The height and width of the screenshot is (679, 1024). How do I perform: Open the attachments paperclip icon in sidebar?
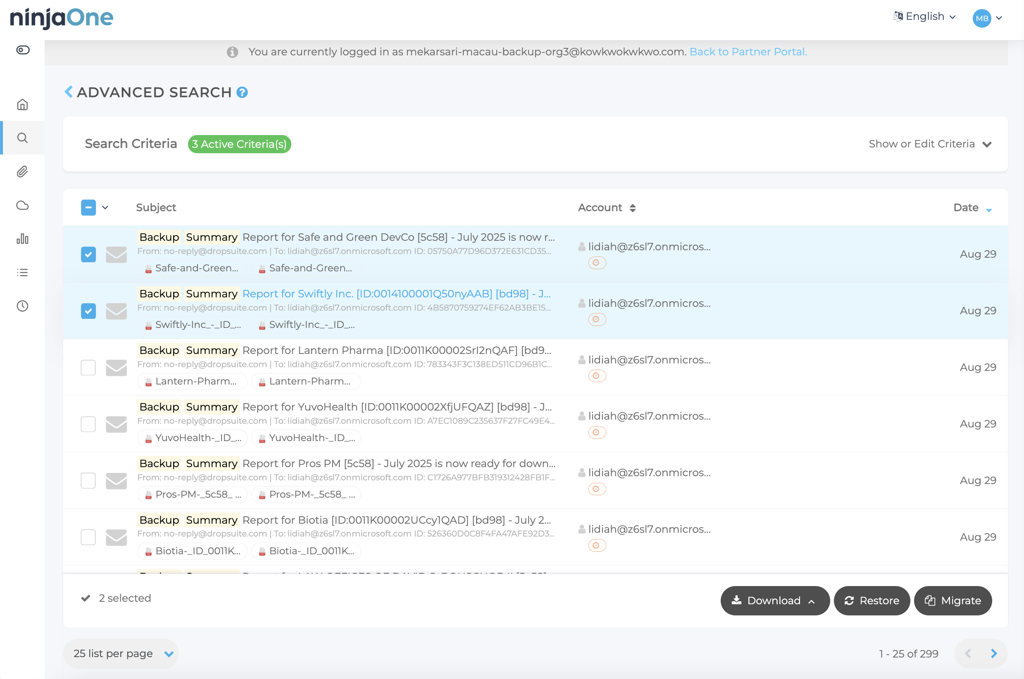22,172
